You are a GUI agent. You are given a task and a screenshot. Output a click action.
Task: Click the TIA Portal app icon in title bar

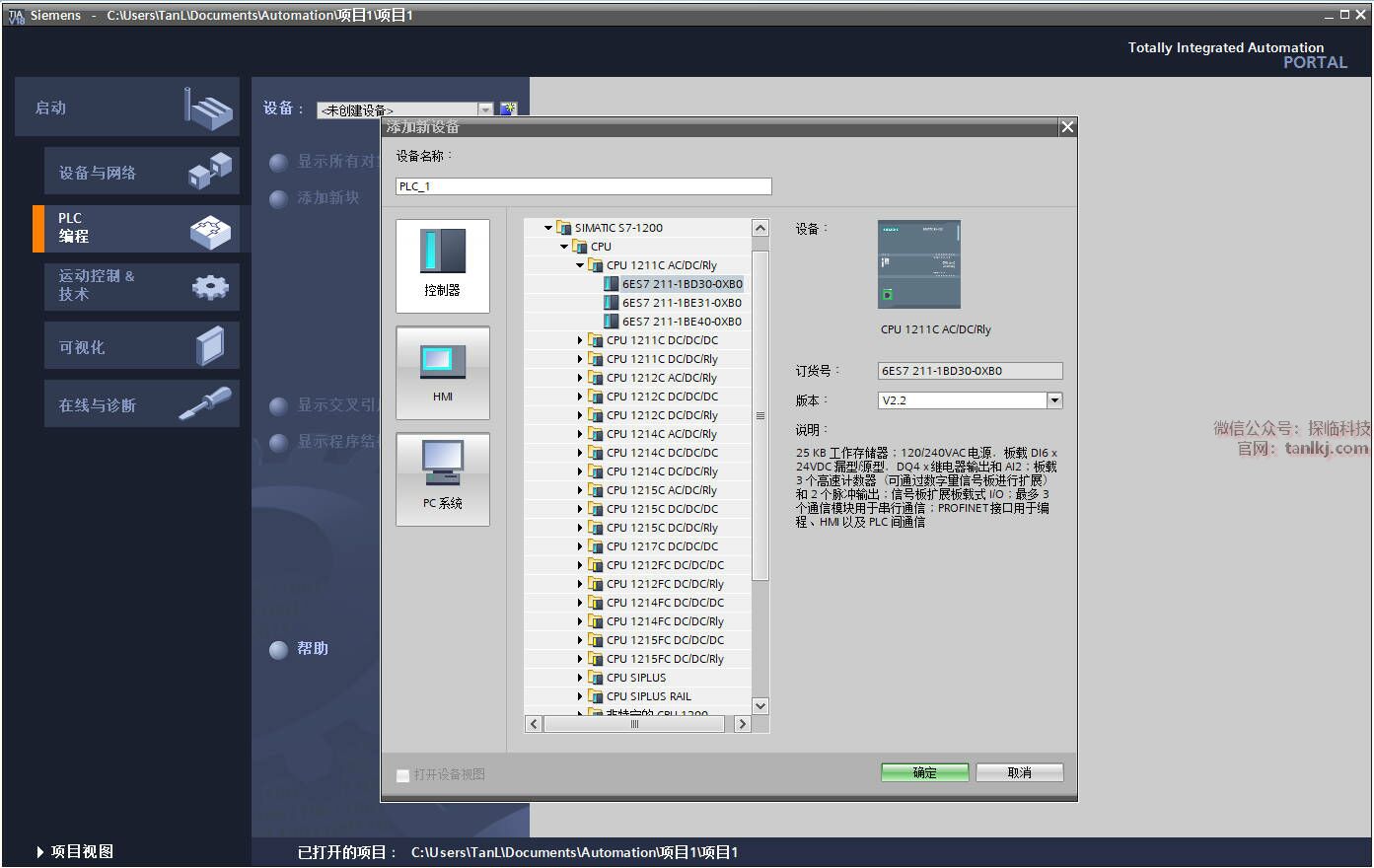click(15, 15)
